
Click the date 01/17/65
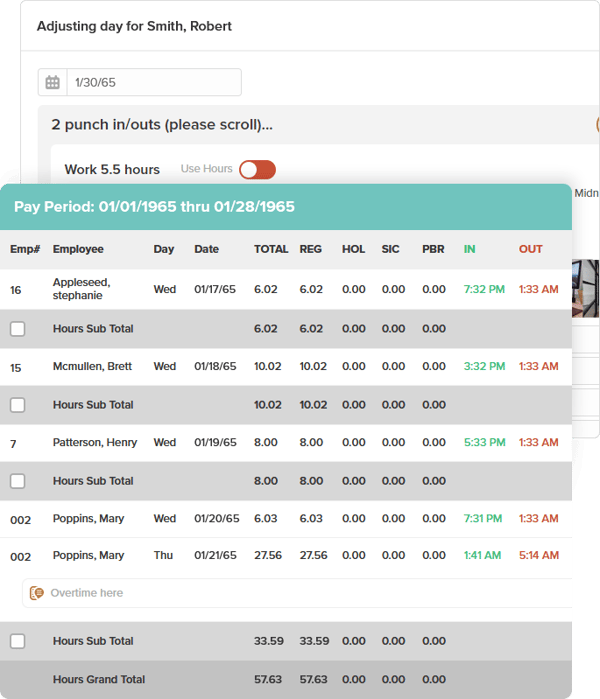215,289
